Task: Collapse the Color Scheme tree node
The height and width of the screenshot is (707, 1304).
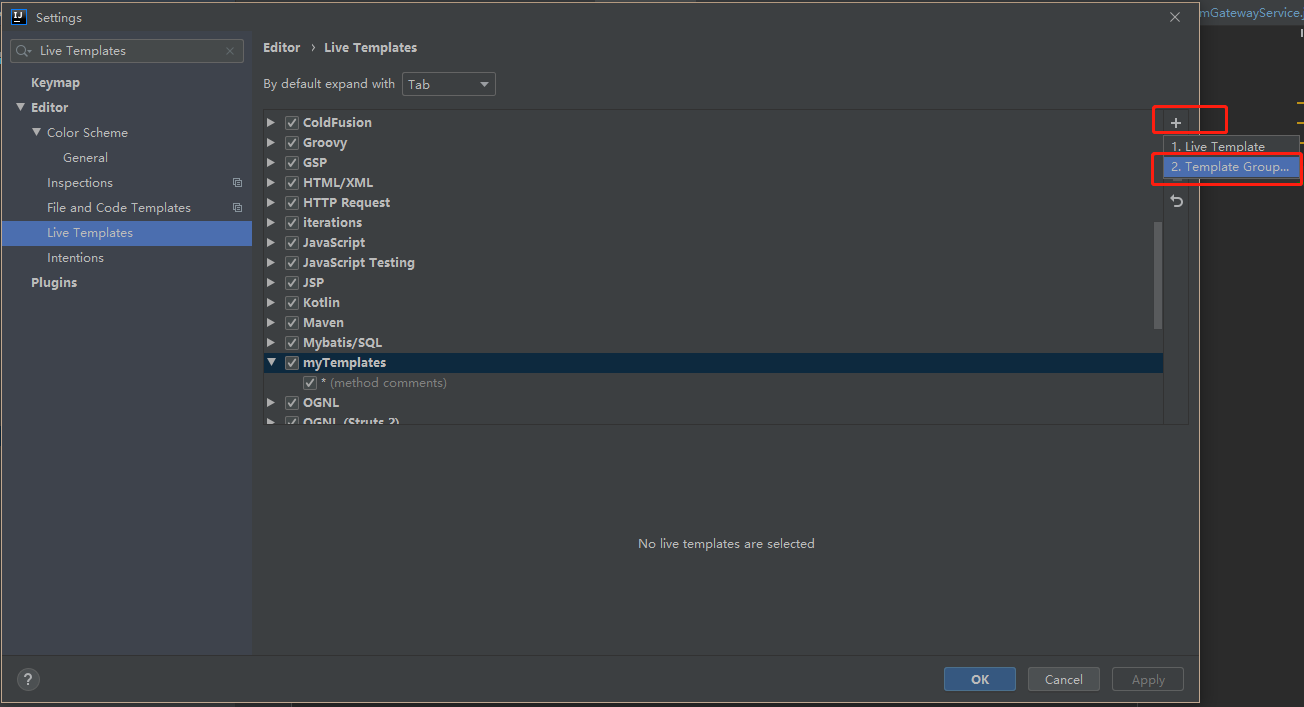Action: pyautogui.click(x=36, y=132)
